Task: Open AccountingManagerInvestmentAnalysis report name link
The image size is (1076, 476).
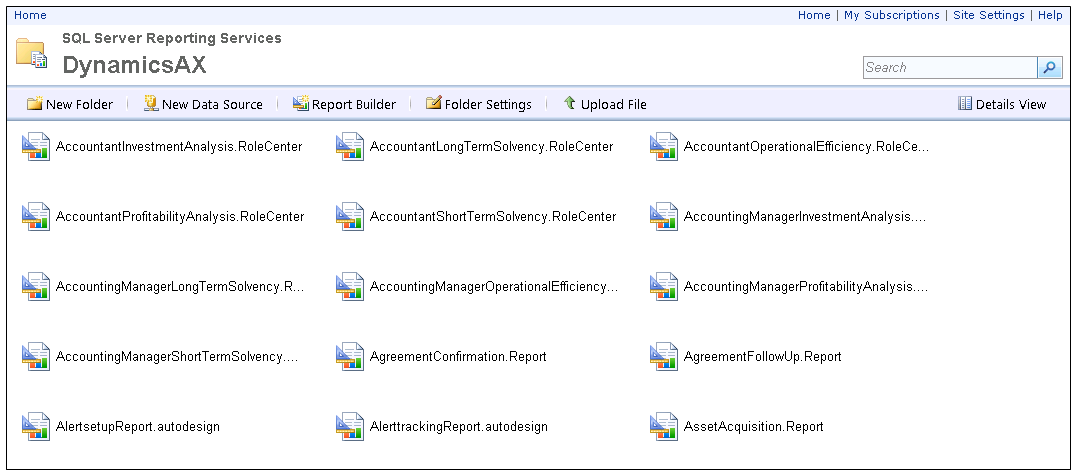Action: pyautogui.click(x=805, y=216)
